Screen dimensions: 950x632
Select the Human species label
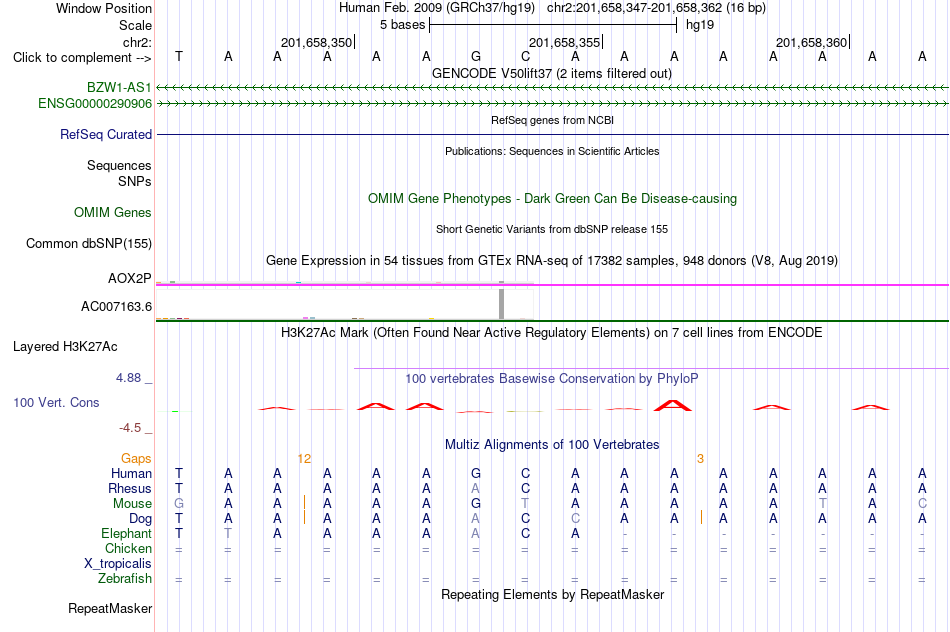[131, 473]
